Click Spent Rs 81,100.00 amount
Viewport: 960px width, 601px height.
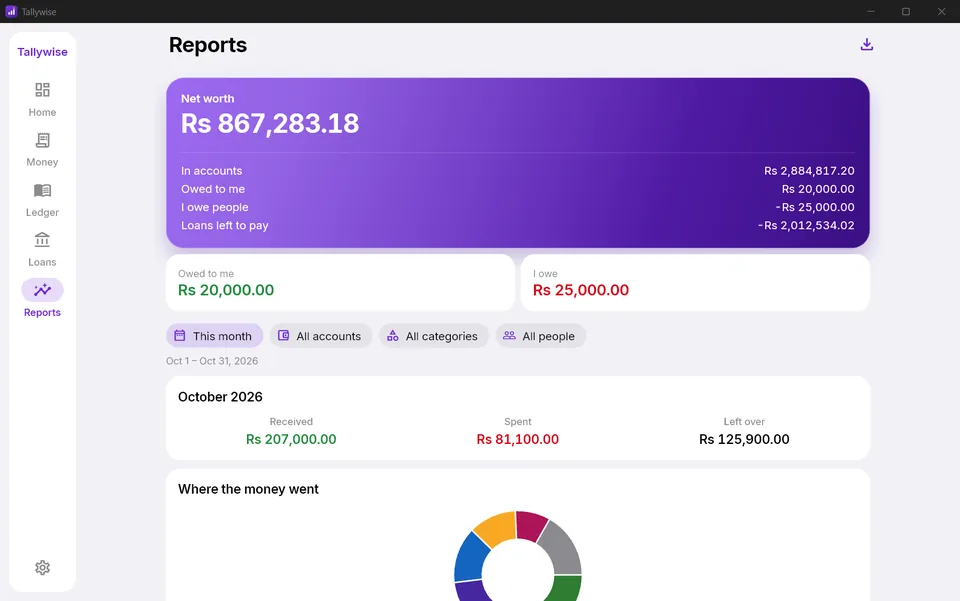click(517, 439)
